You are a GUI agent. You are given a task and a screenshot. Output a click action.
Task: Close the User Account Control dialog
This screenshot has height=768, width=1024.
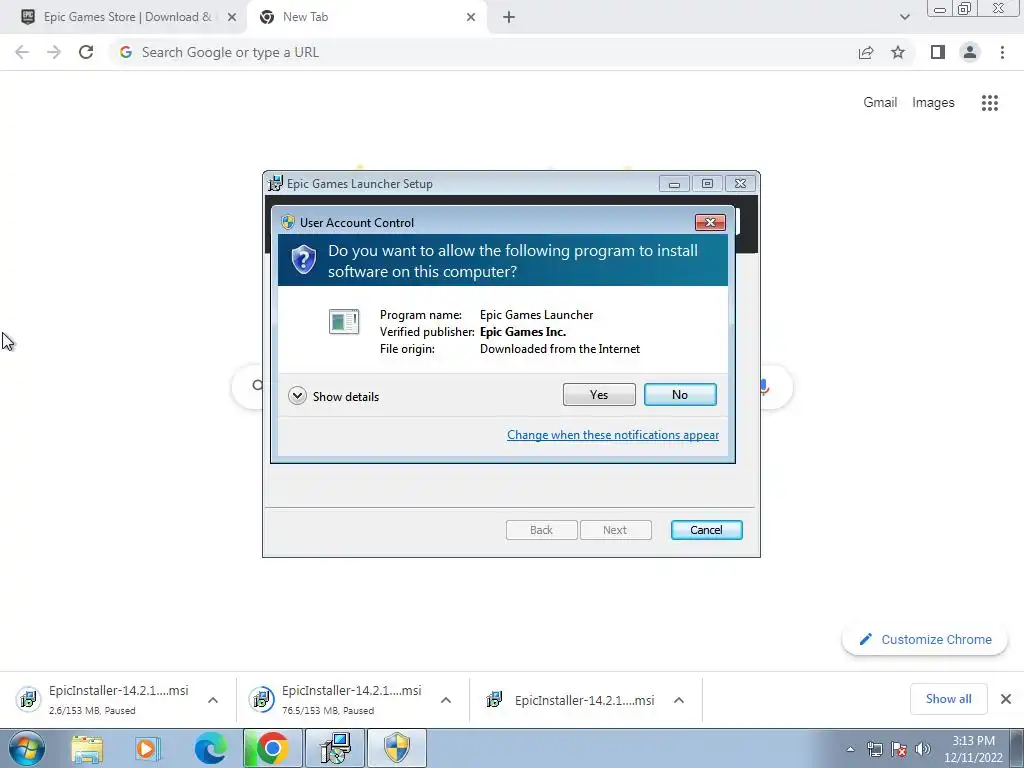[x=710, y=223]
